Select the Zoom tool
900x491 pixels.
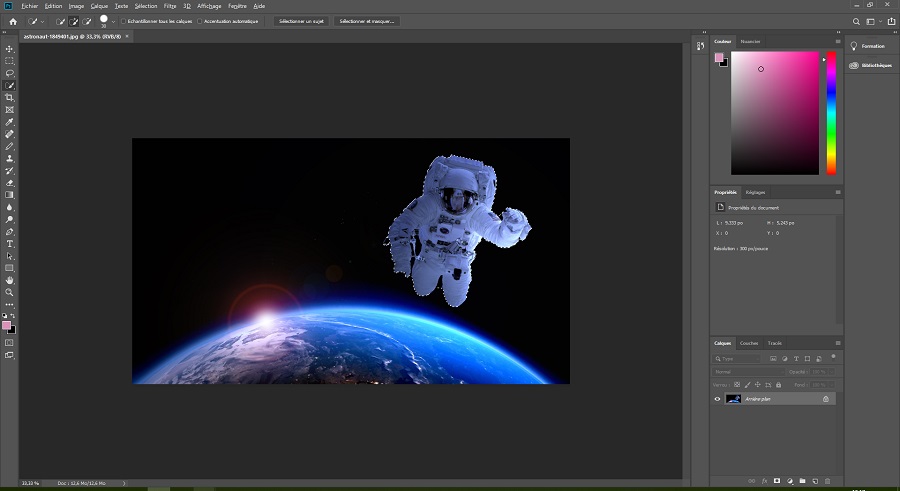point(9,293)
